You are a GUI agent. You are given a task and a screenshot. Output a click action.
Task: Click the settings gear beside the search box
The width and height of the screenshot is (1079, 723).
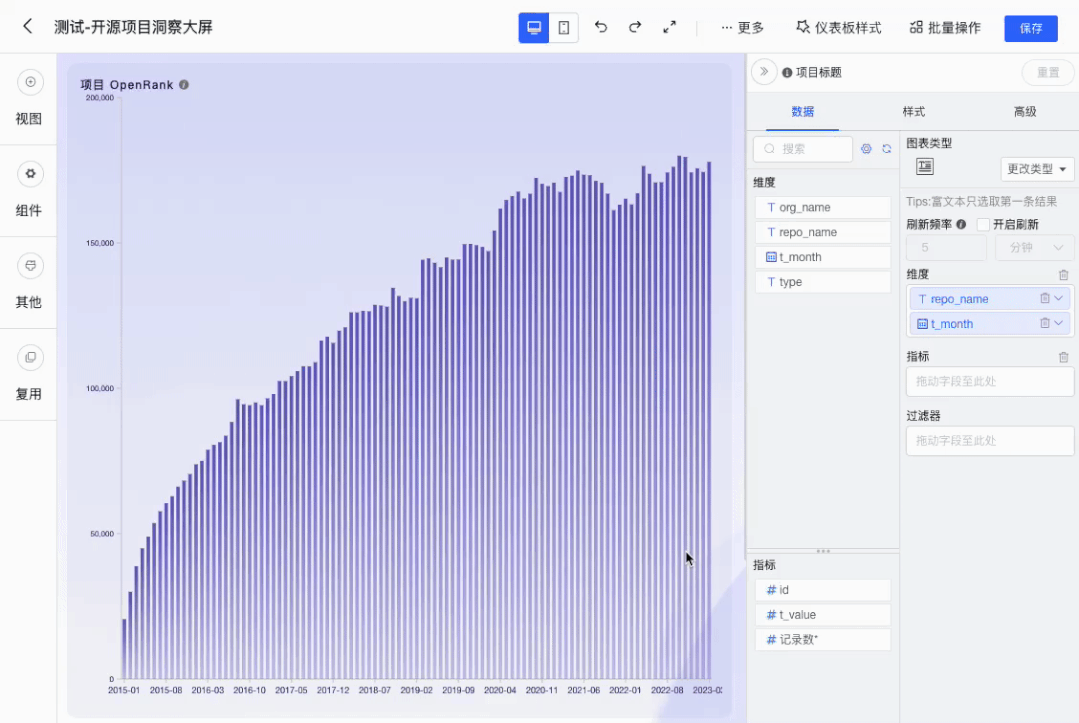866,148
